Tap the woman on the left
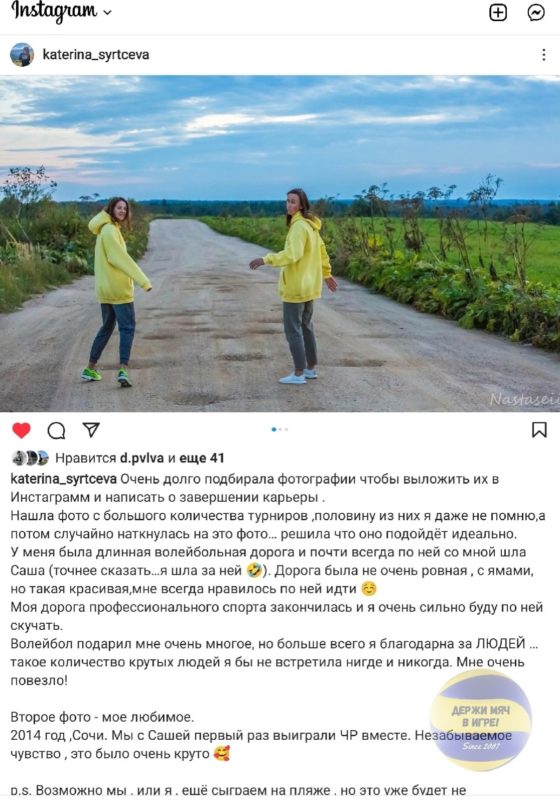The image size is (560, 800). [x=116, y=291]
